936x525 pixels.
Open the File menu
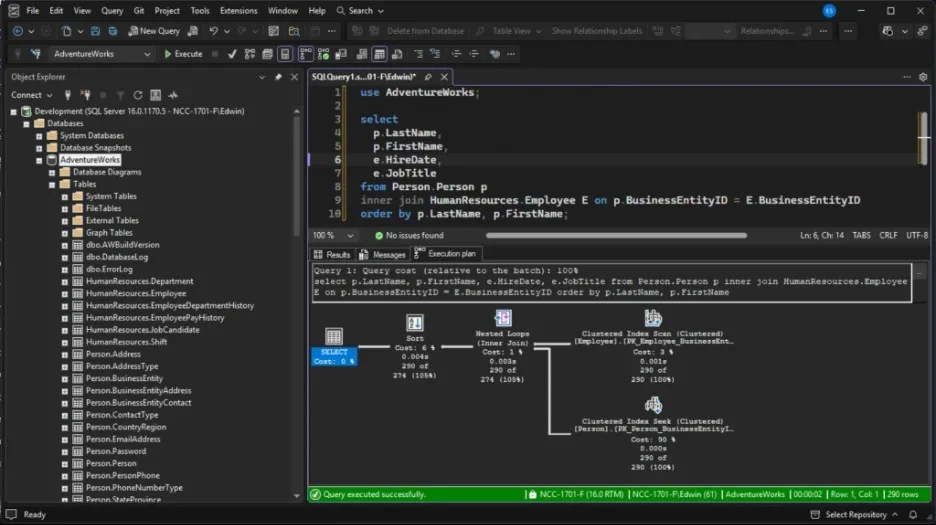(33, 11)
